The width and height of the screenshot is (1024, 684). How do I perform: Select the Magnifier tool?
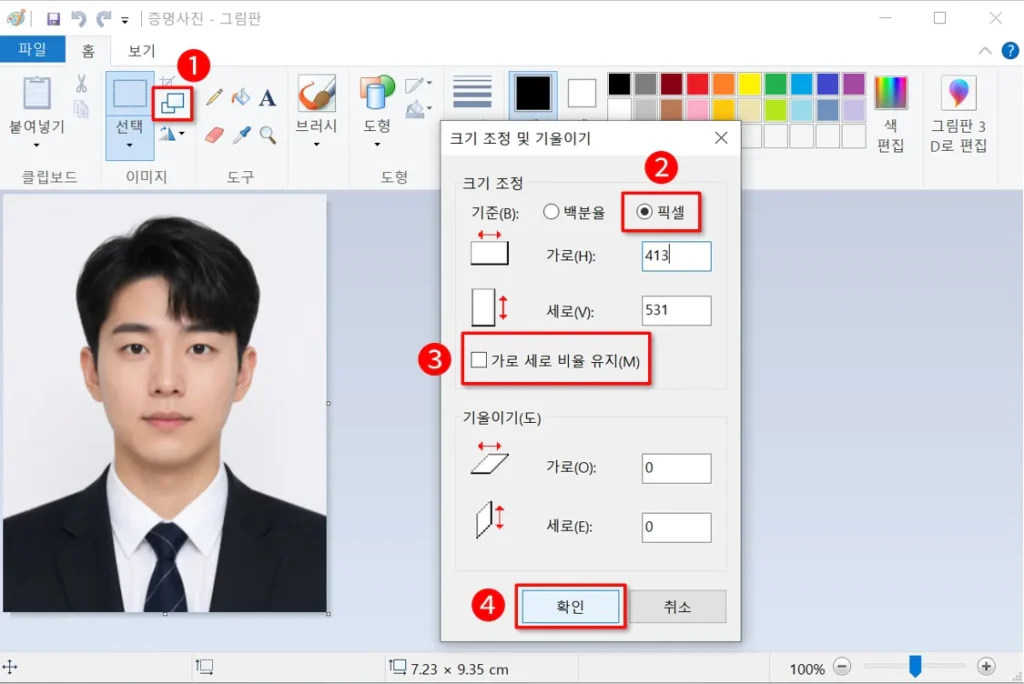coord(268,135)
